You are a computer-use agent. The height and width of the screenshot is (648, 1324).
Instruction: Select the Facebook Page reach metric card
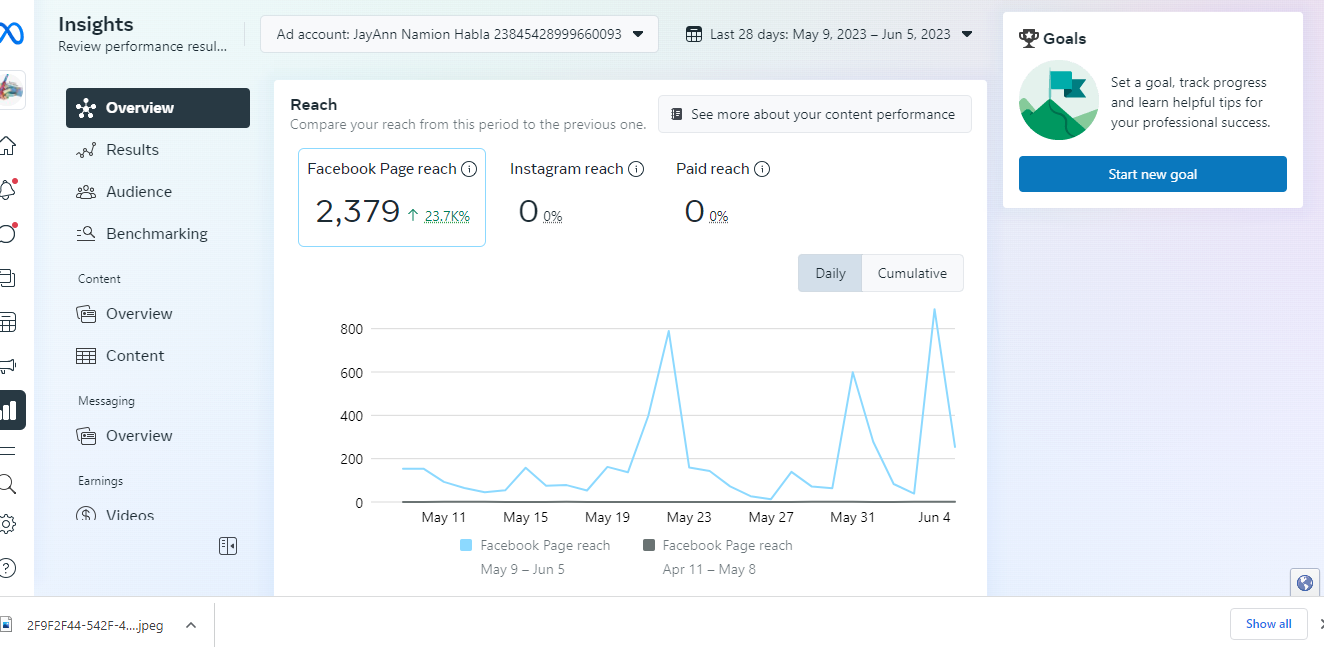pos(392,197)
